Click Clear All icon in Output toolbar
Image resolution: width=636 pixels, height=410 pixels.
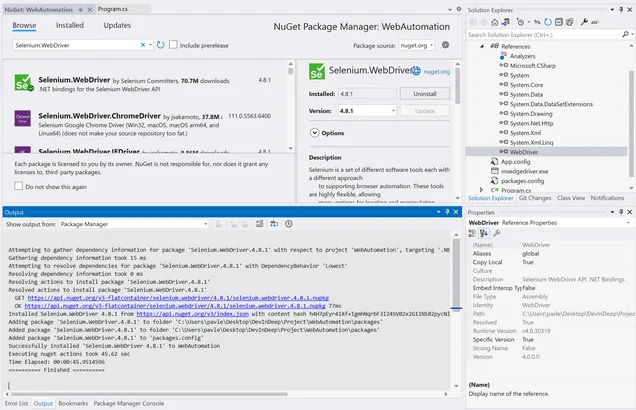pyautogui.click(x=260, y=224)
